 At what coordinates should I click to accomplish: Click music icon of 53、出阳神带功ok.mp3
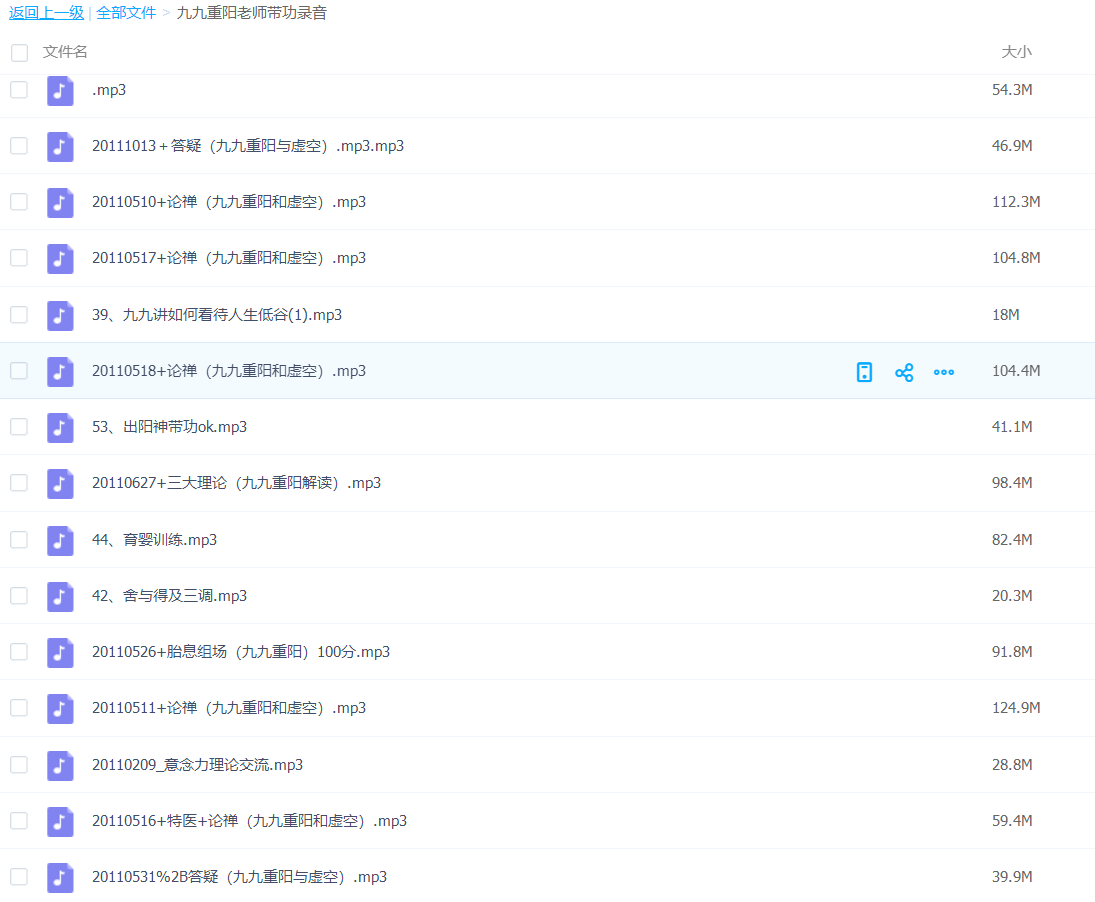coord(60,427)
